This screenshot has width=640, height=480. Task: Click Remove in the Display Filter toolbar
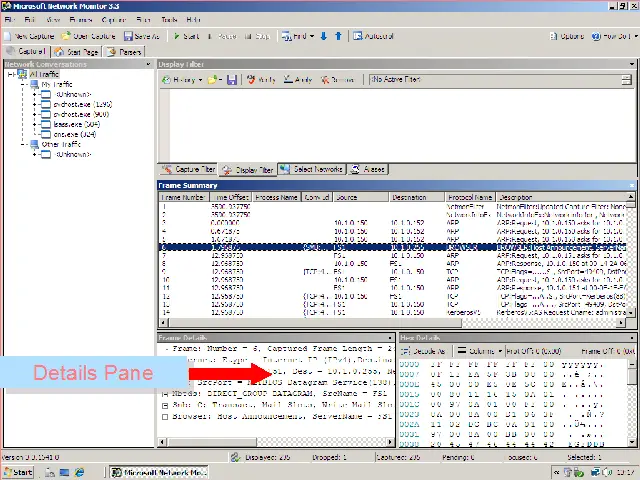click(337, 80)
